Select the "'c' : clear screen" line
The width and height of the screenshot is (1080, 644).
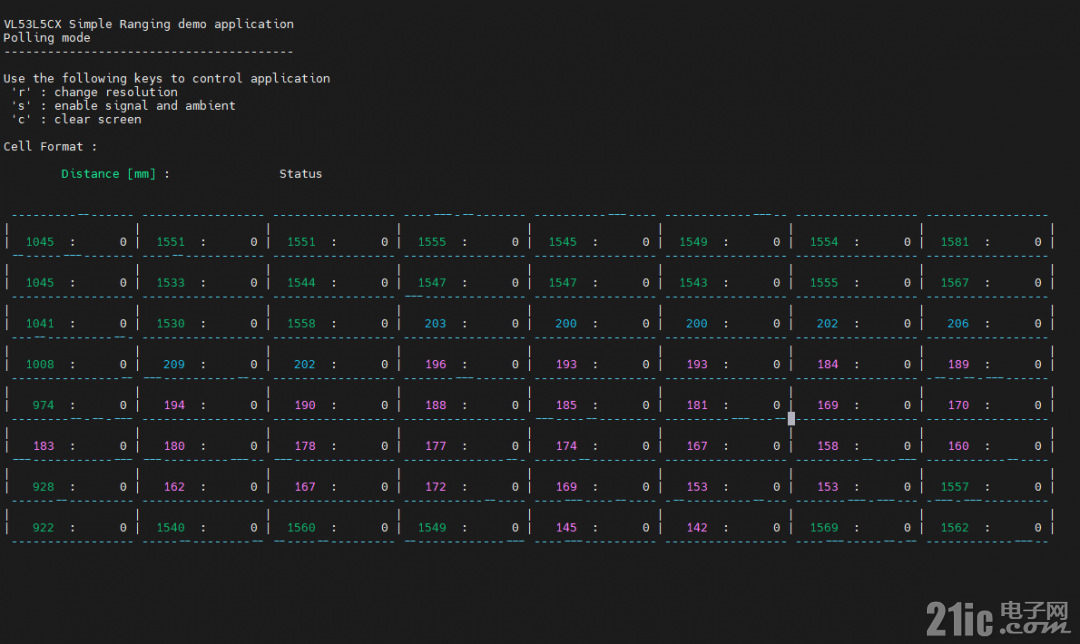pyautogui.click(x=76, y=119)
